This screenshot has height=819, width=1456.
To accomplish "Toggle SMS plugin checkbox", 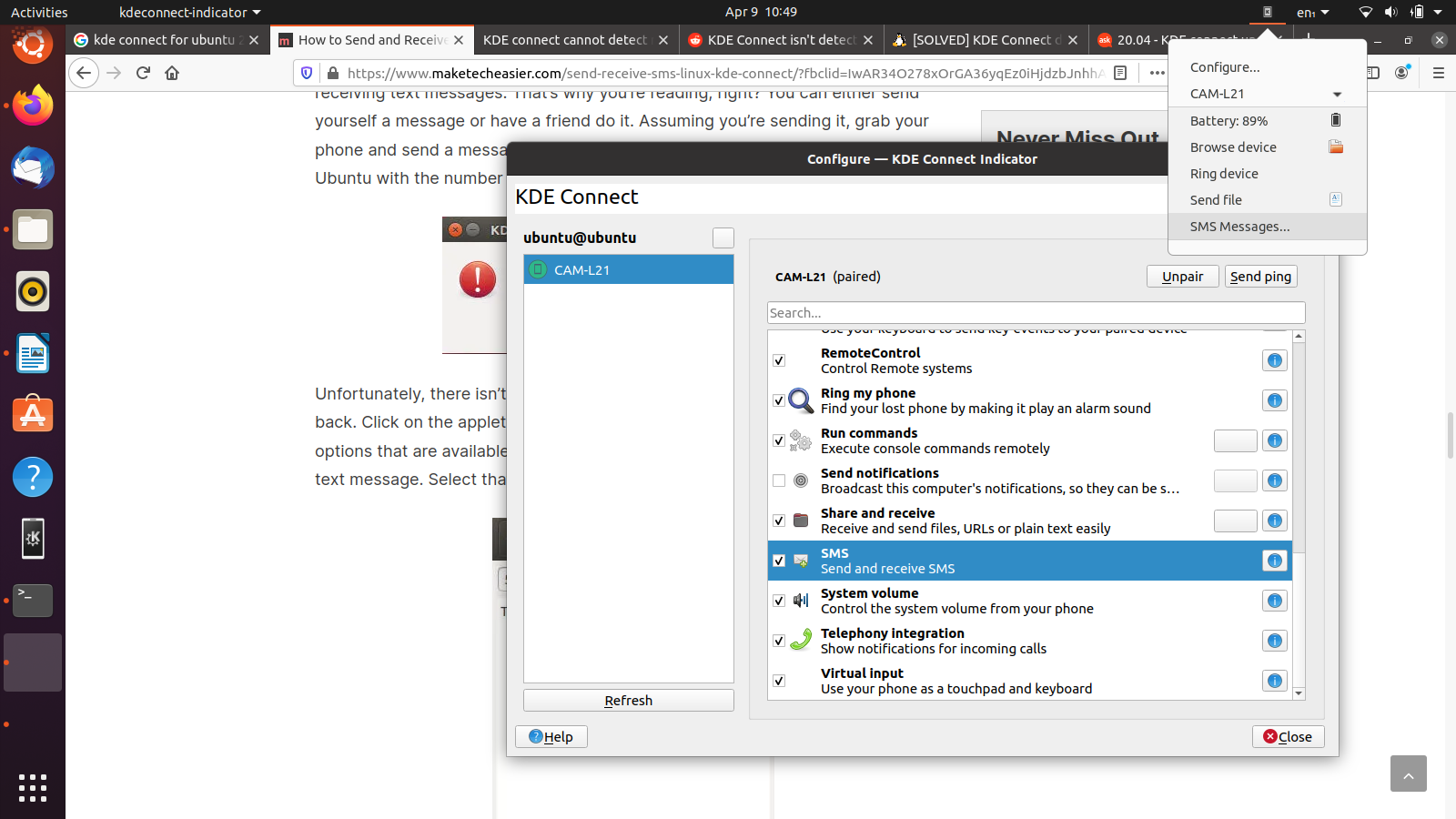I will coord(779,561).
